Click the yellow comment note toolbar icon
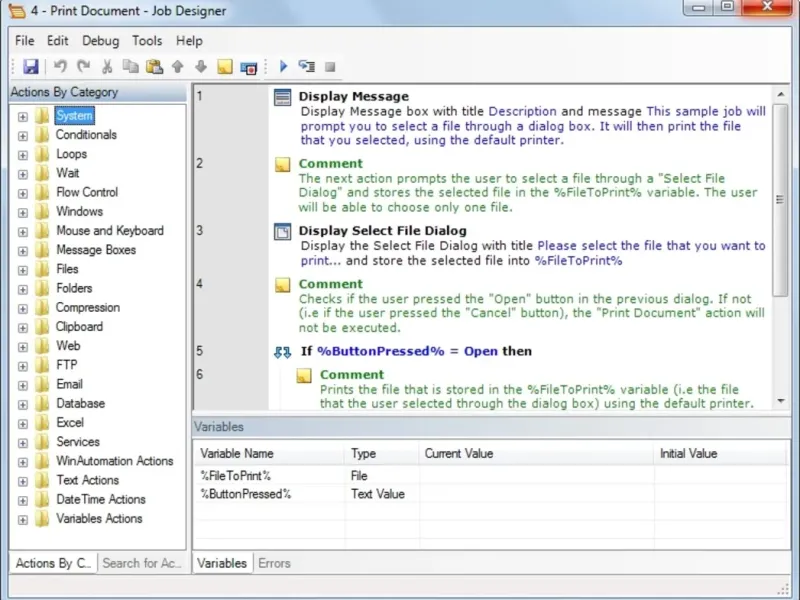 point(224,67)
